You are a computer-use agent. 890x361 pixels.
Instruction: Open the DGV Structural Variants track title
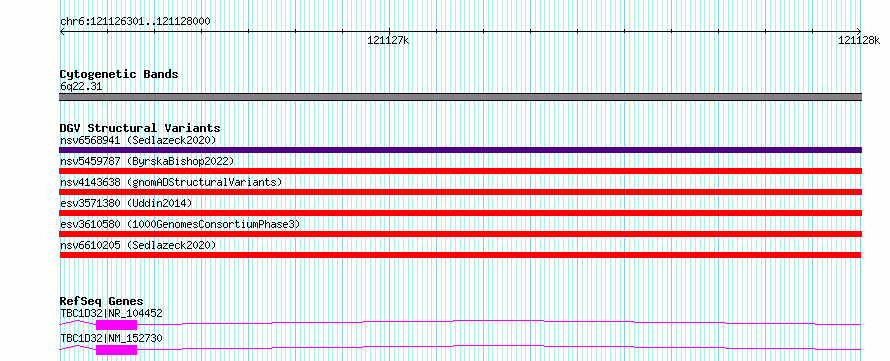140,128
